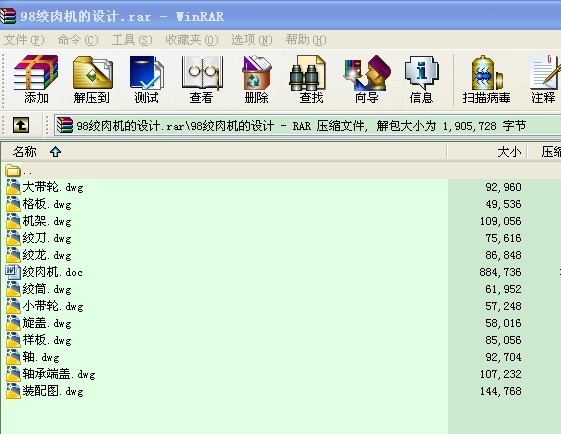Select the file 样板.dwg

pos(47,340)
